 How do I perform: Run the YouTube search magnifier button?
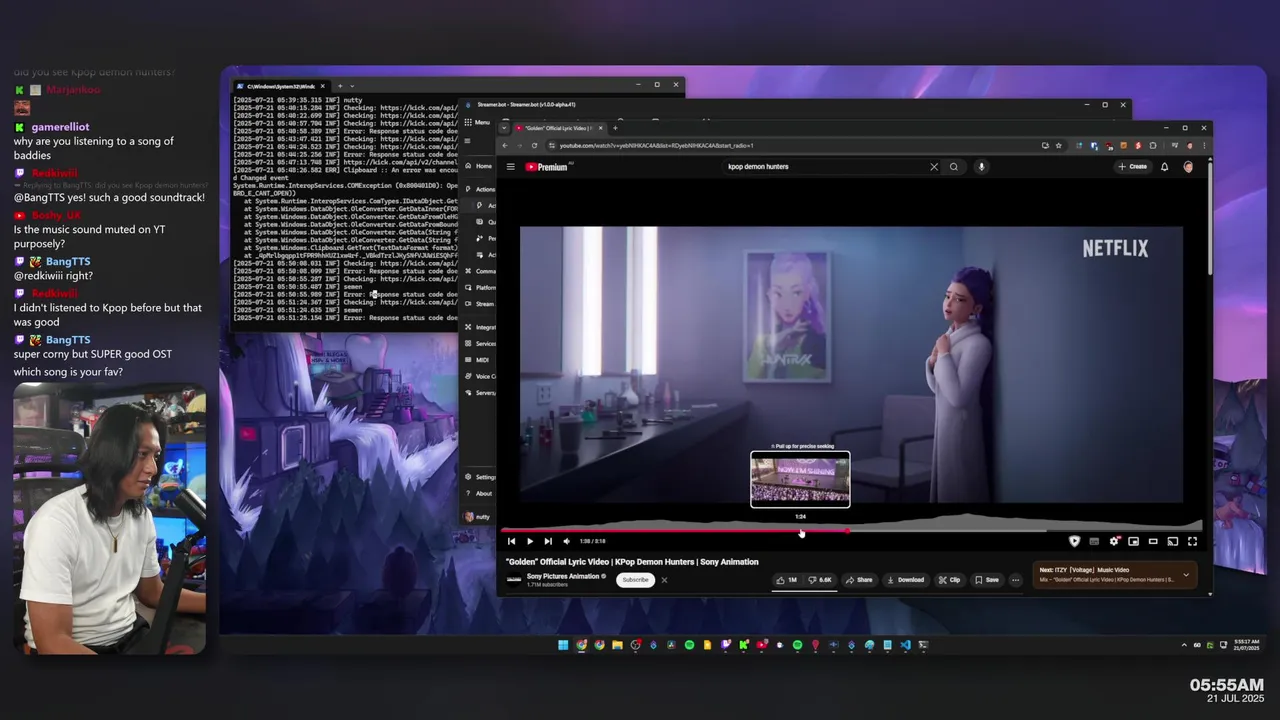954,167
